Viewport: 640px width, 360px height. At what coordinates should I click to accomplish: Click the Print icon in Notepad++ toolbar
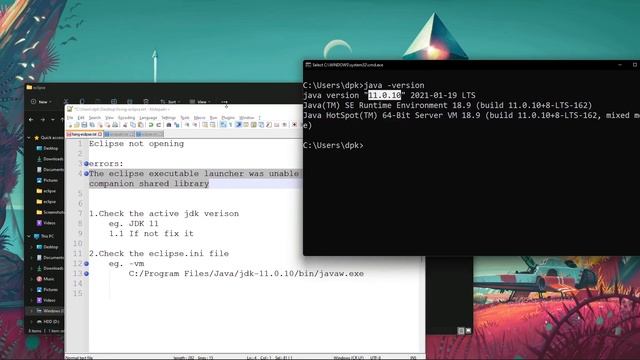click(115, 125)
